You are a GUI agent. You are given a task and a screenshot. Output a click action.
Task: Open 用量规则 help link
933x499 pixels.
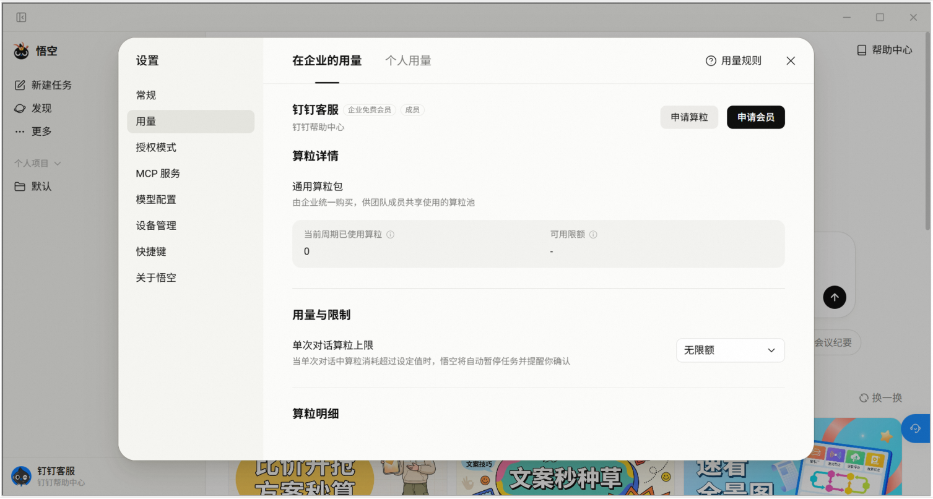pos(733,61)
